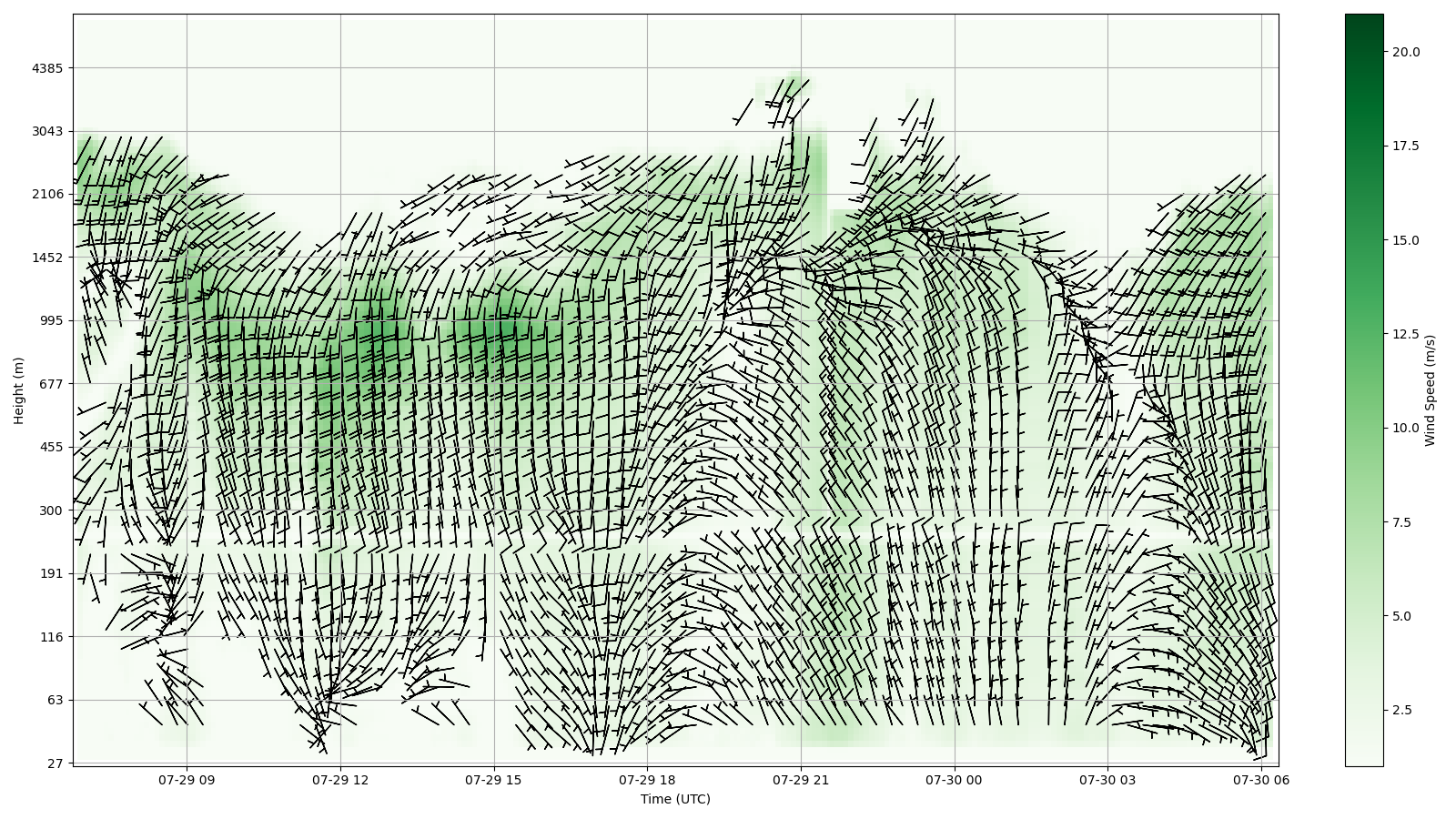Select the '07-29 09' time tick label
The image size is (1456, 819).
[x=187, y=780]
